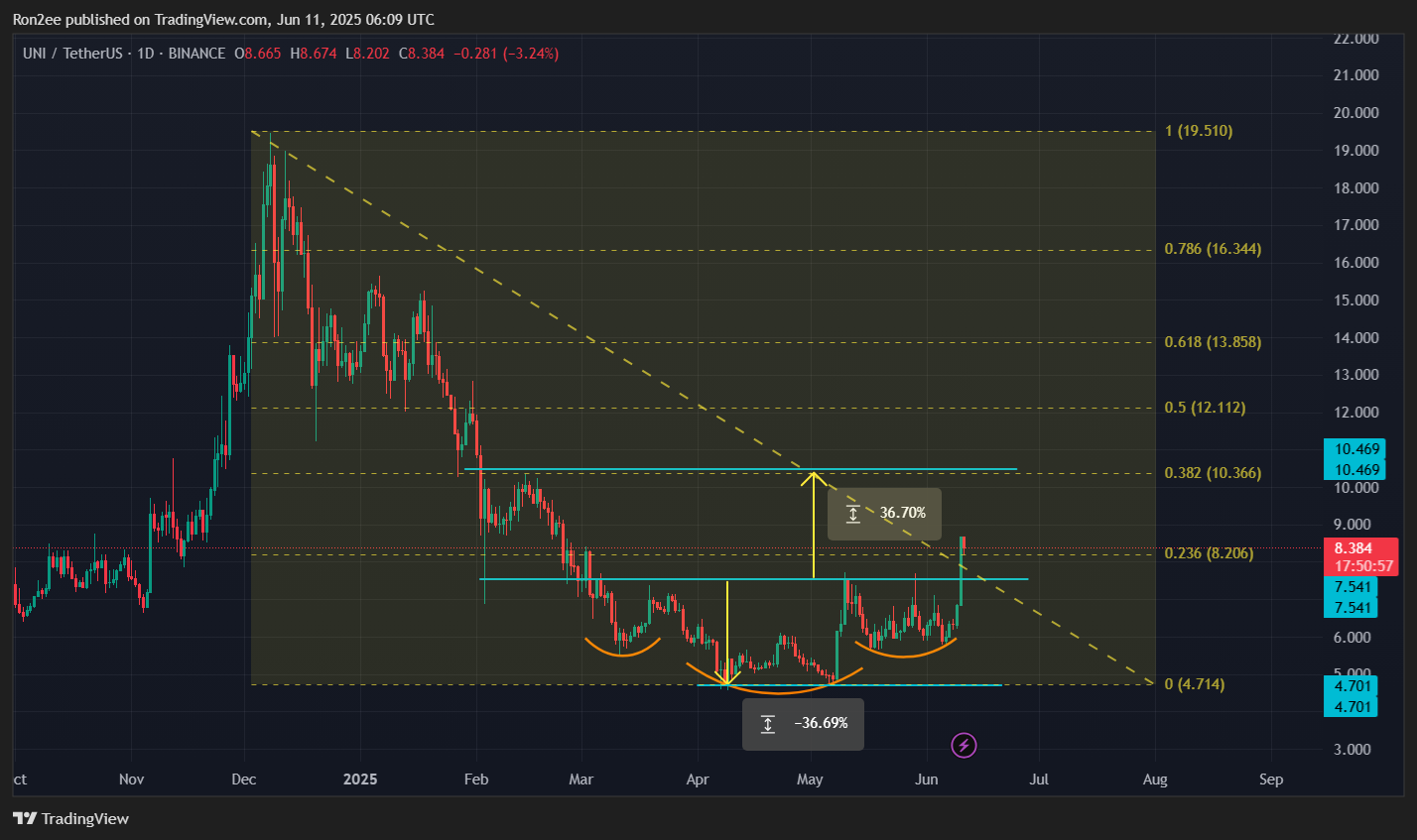
Task: Click the TradingView logo icon
Action: [x=25, y=818]
